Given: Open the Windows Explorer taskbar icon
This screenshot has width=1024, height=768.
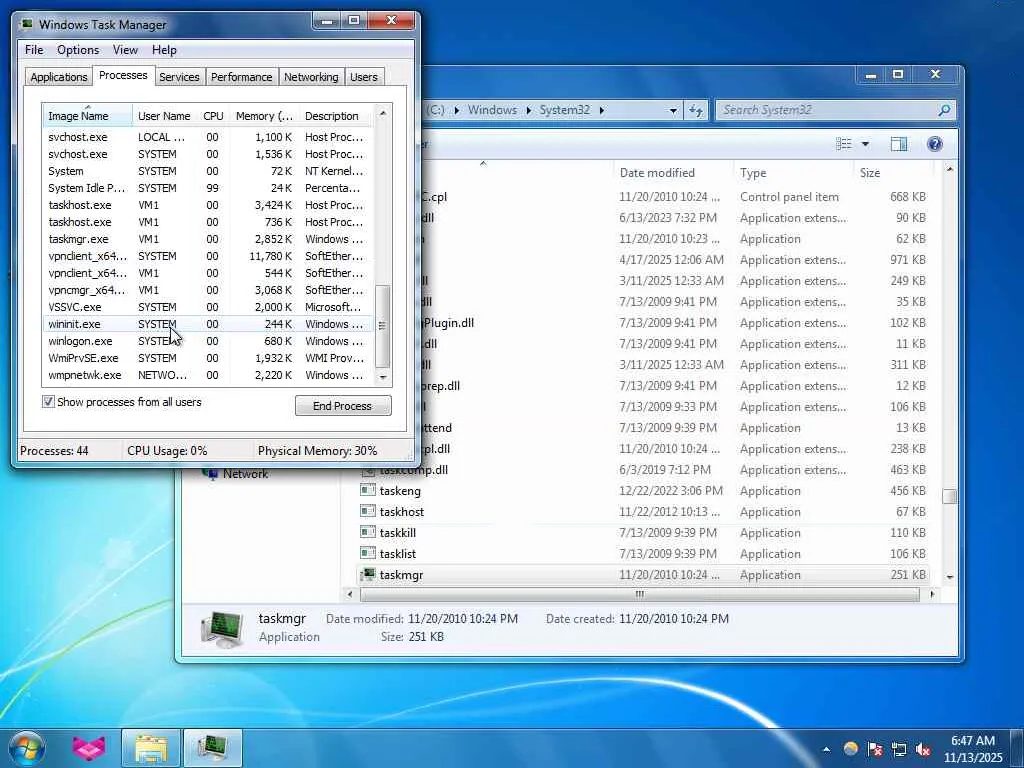Looking at the screenshot, I should tap(151, 748).
